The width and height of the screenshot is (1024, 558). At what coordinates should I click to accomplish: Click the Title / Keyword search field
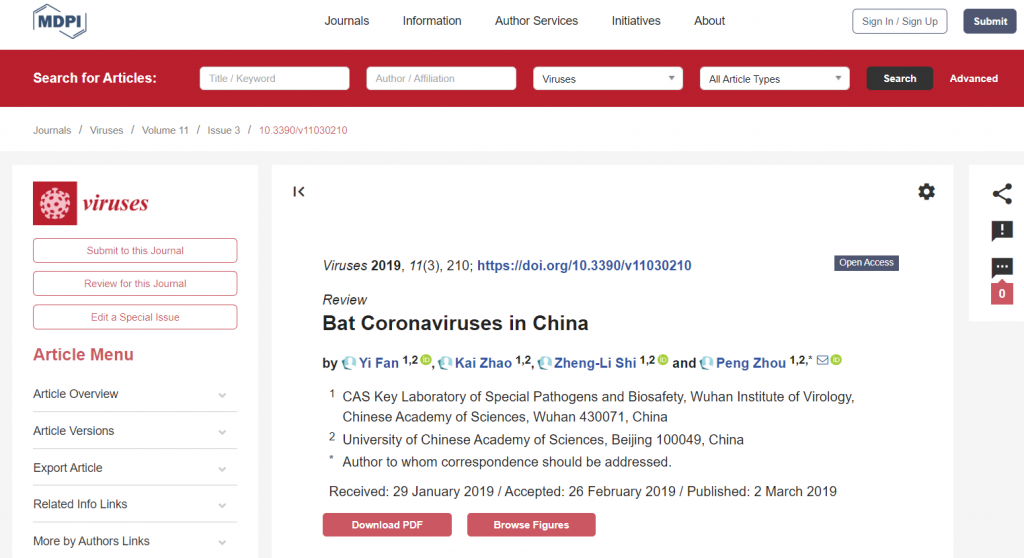[275, 79]
